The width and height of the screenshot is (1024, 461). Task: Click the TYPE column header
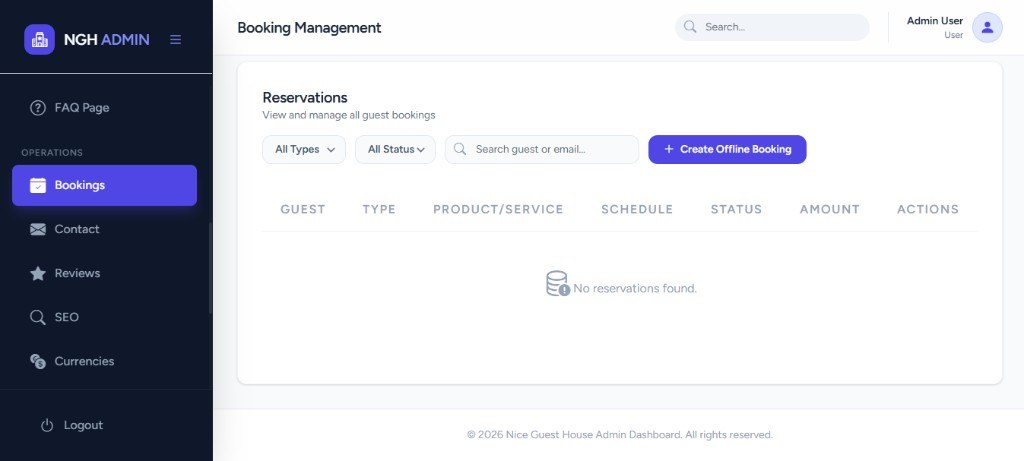[379, 210]
